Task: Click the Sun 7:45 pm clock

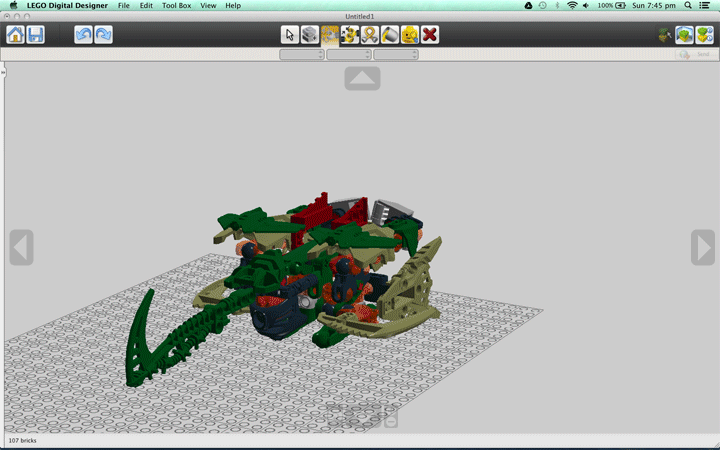Action: pos(653,6)
